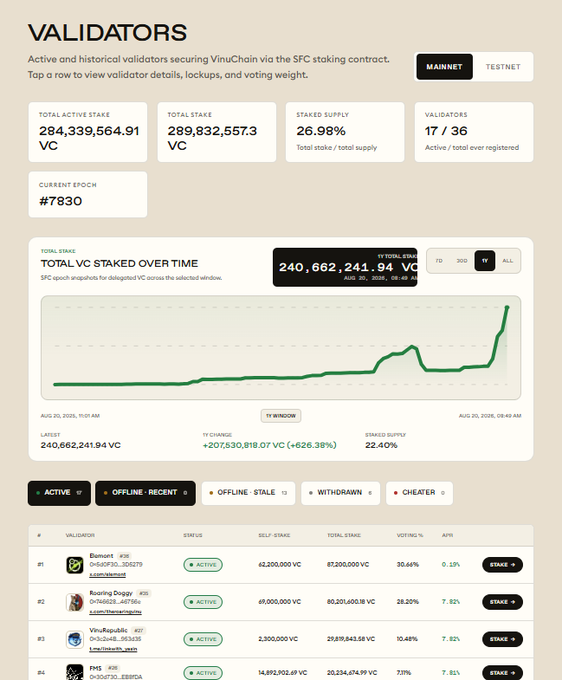Stake with the VinuRepublic validator
This screenshot has width=562, height=680.
click(502, 639)
